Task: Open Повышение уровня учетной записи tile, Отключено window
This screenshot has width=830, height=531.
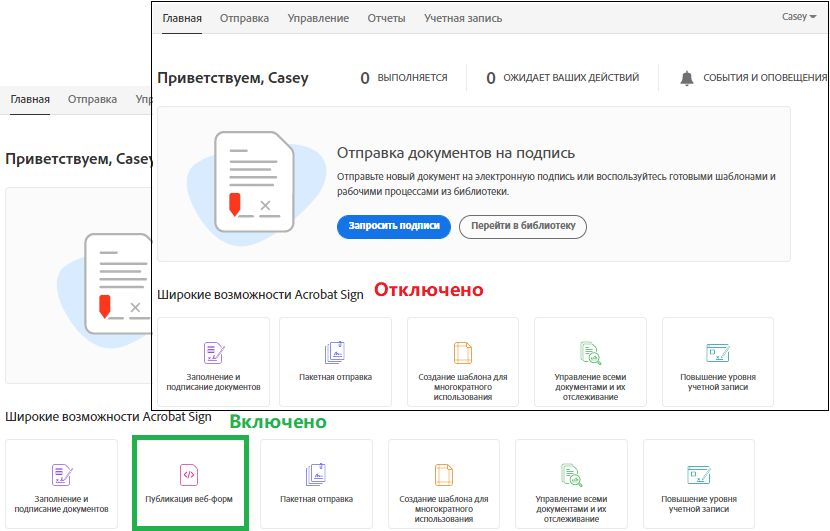Action: coord(718,362)
